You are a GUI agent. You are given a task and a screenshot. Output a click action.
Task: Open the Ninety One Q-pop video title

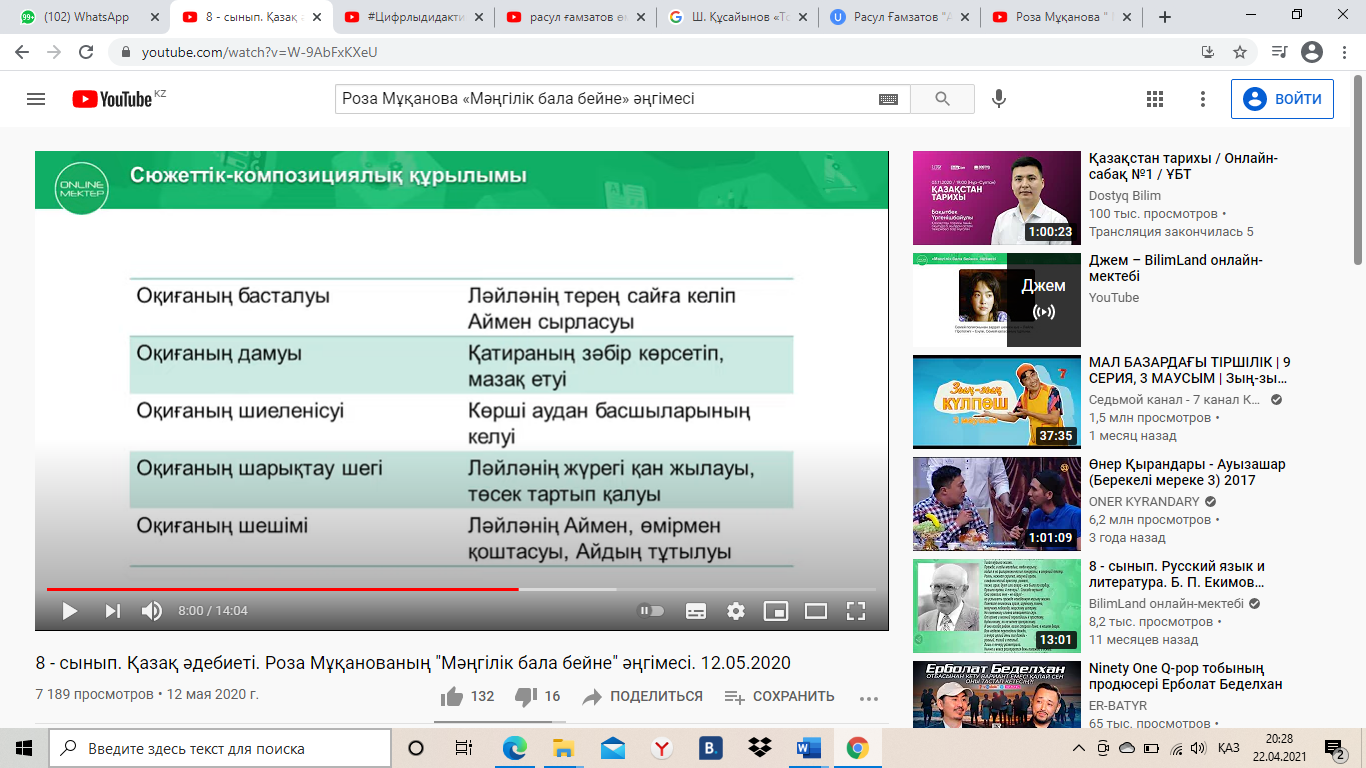coord(1186,676)
